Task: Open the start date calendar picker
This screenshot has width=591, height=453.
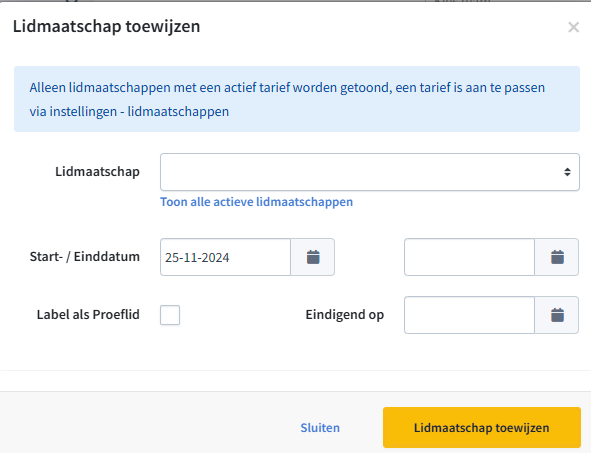Action: point(312,257)
